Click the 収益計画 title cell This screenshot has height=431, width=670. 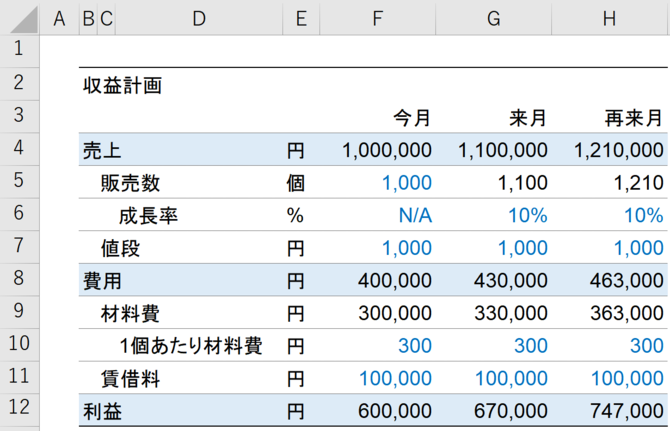pyautogui.click(x=123, y=85)
